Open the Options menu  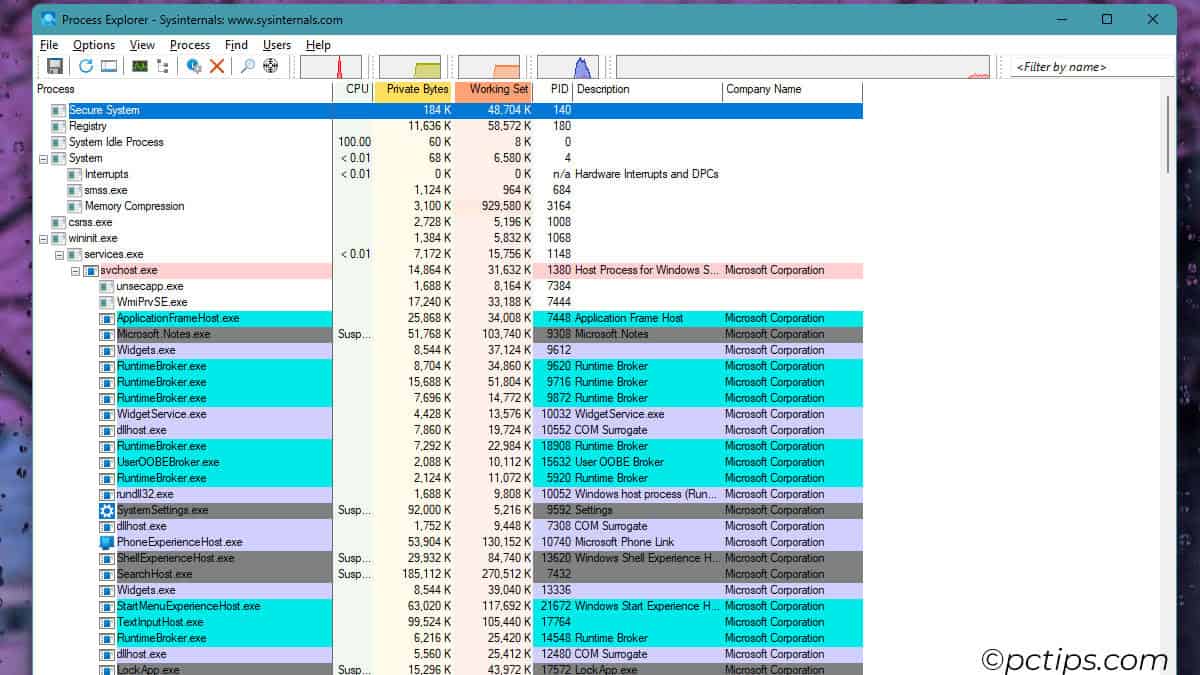(x=94, y=45)
